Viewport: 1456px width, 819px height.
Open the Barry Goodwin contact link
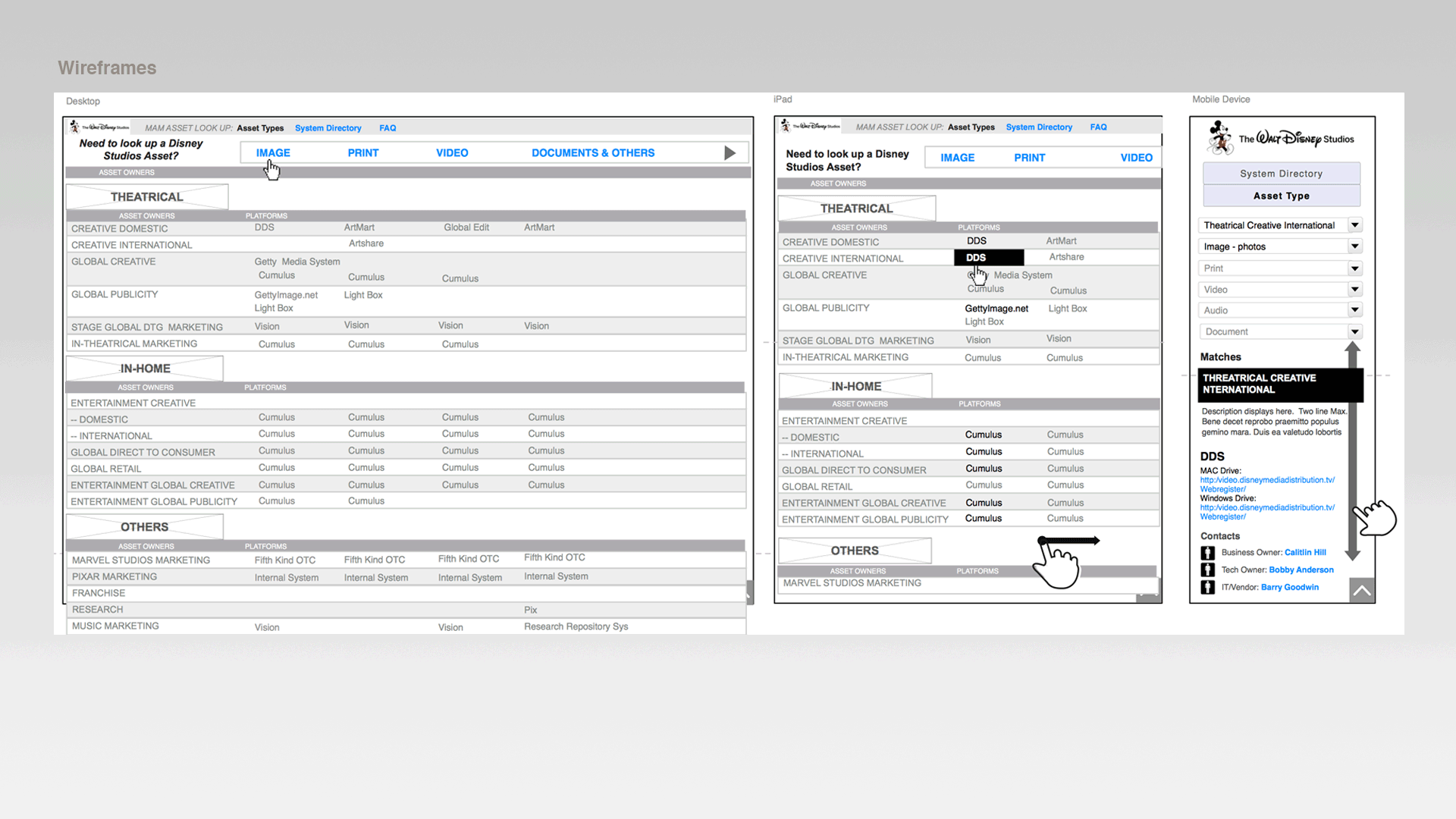pyautogui.click(x=1290, y=588)
